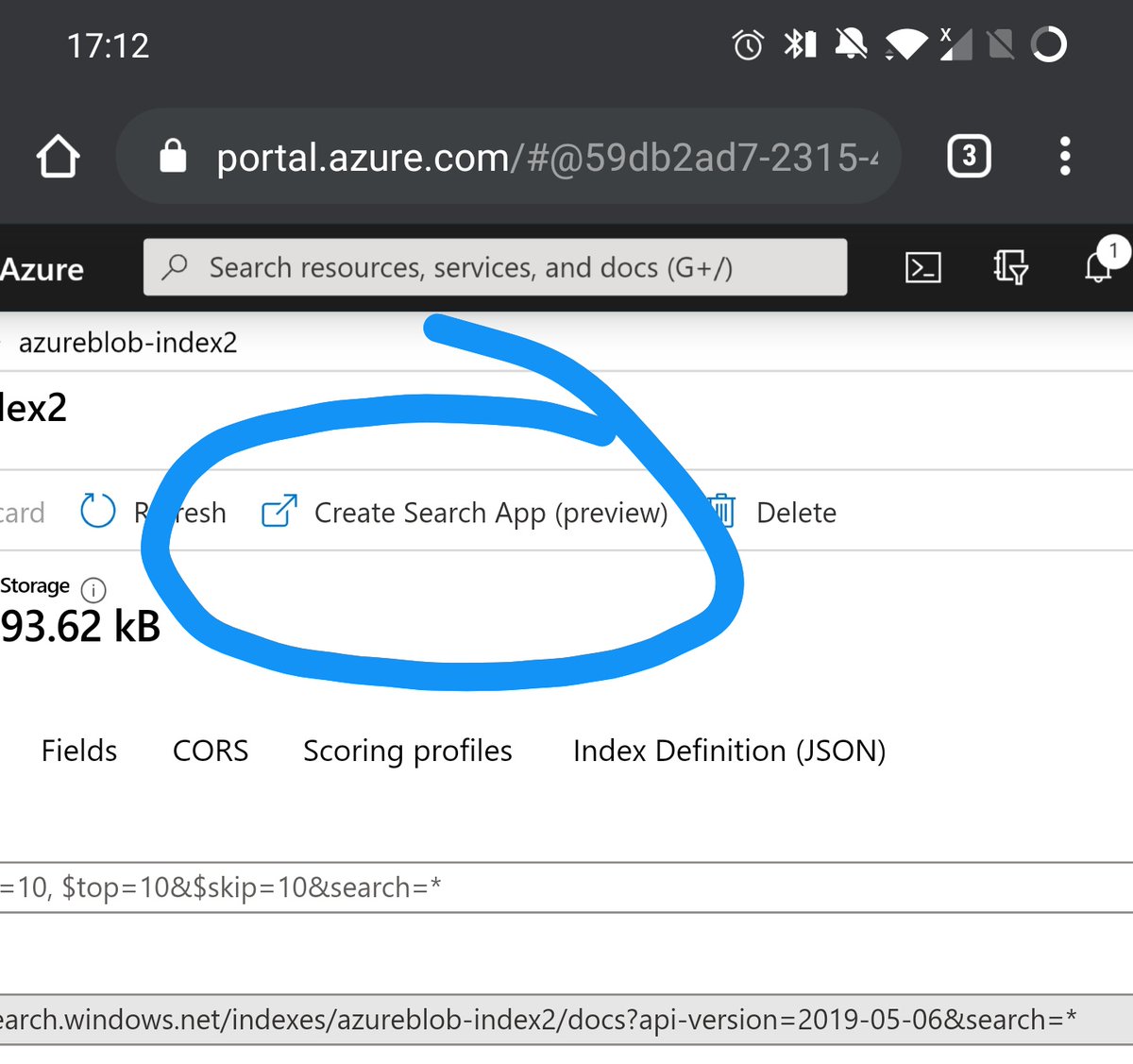Open directory and subscription filter icon
The width and height of the screenshot is (1133, 1064).
coord(1010,267)
